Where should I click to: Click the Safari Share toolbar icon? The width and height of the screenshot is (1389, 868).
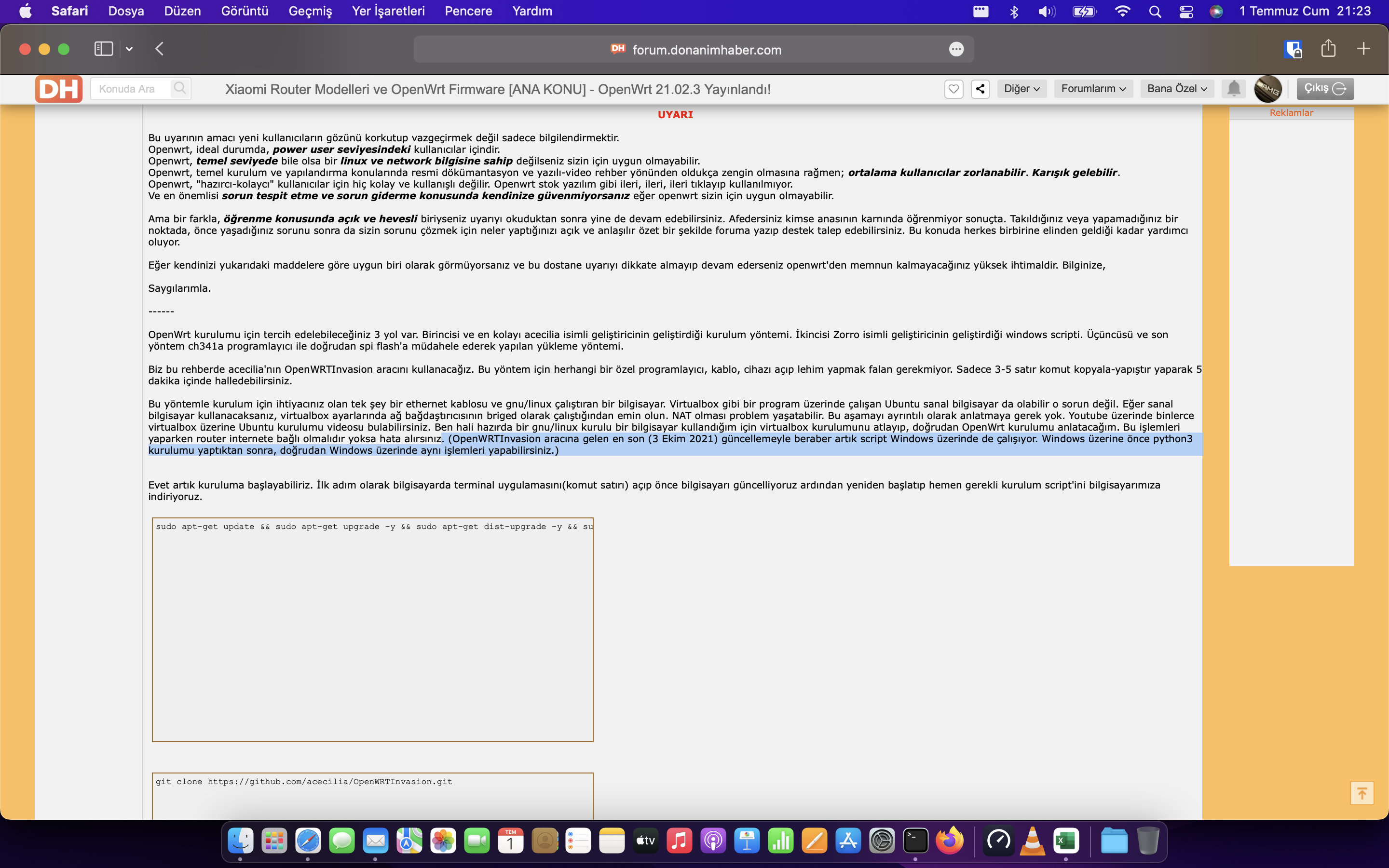click(1328, 48)
